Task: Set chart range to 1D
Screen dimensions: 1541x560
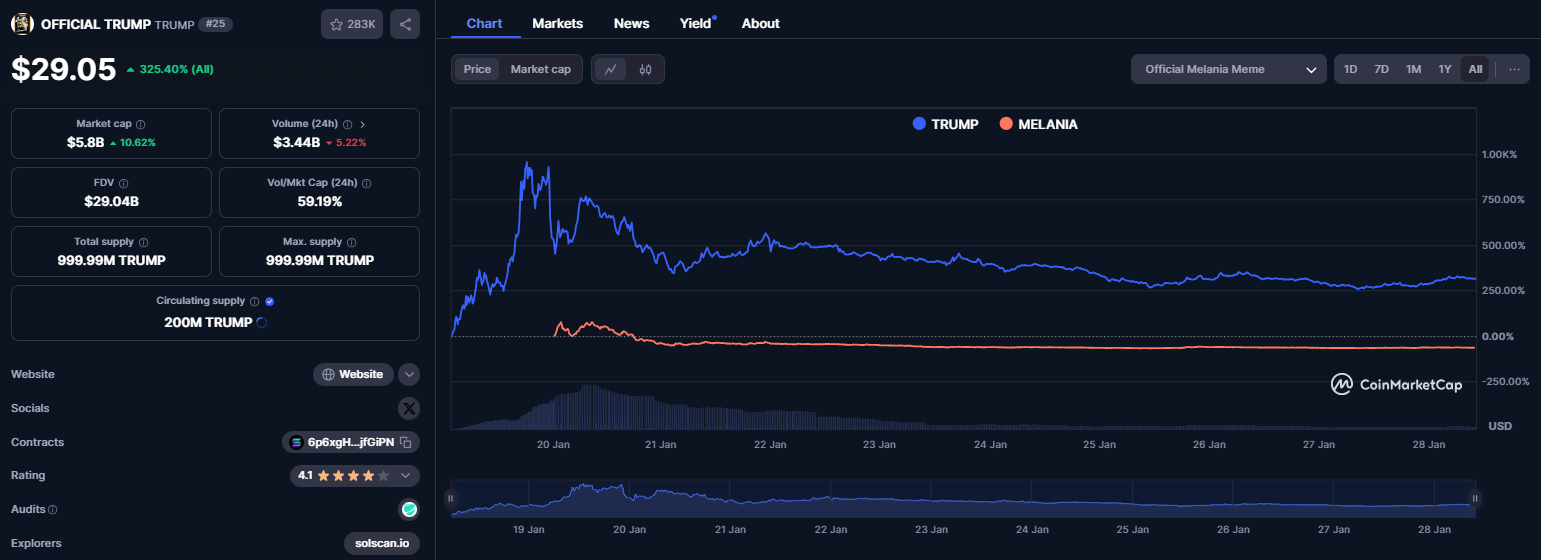Action: click(1350, 69)
